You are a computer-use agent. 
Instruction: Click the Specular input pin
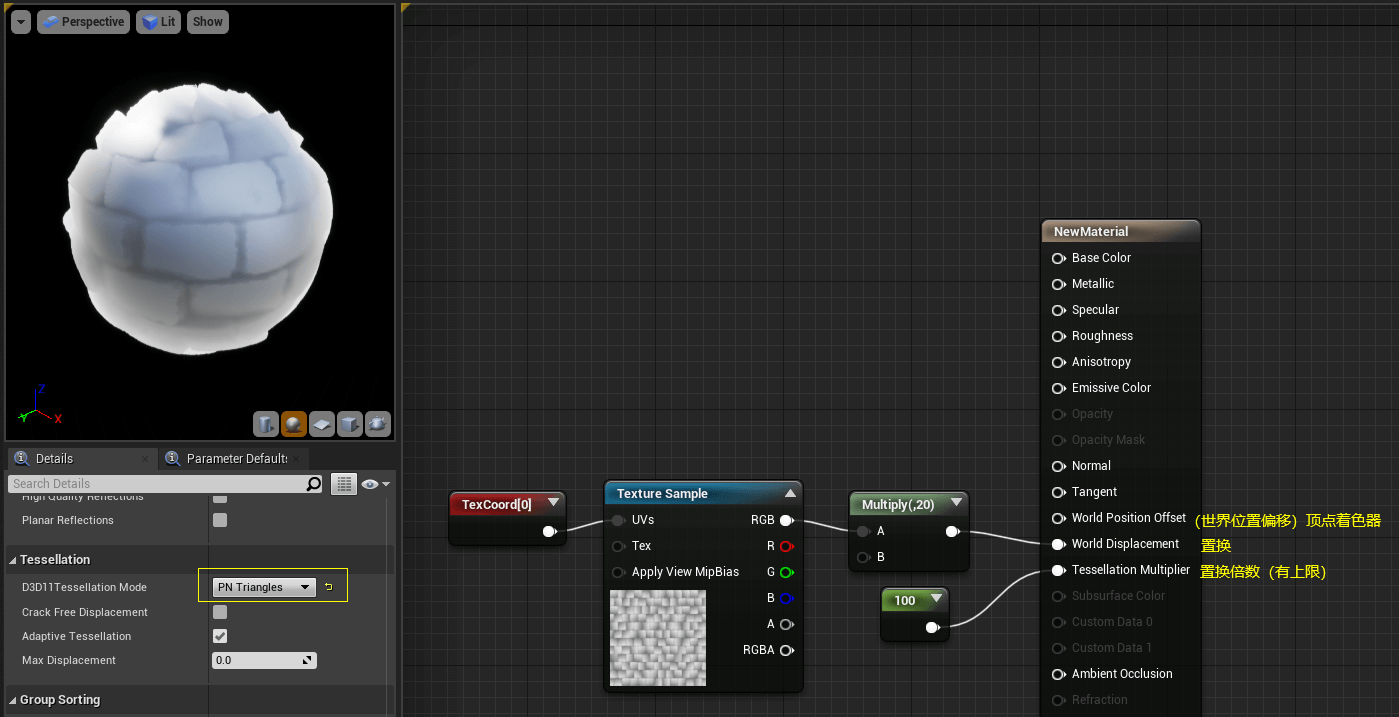point(1059,310)
